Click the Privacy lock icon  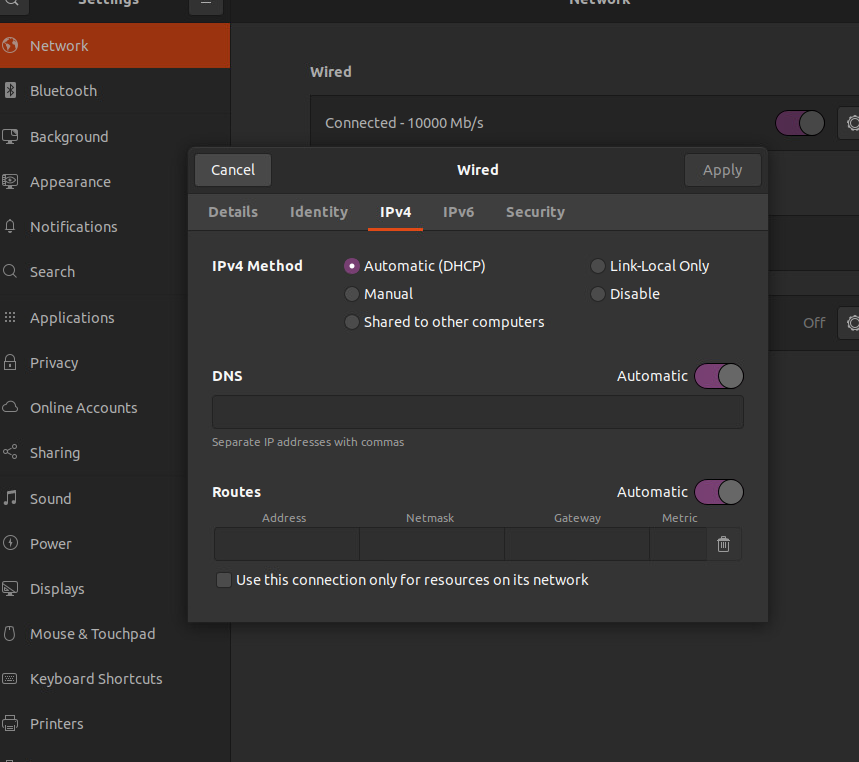[11, 363]
